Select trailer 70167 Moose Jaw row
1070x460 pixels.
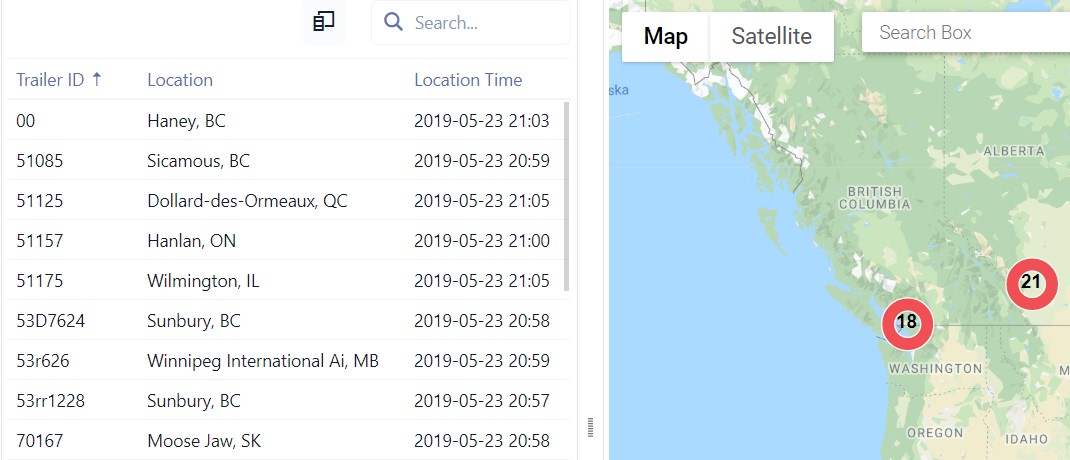point(285,440)
